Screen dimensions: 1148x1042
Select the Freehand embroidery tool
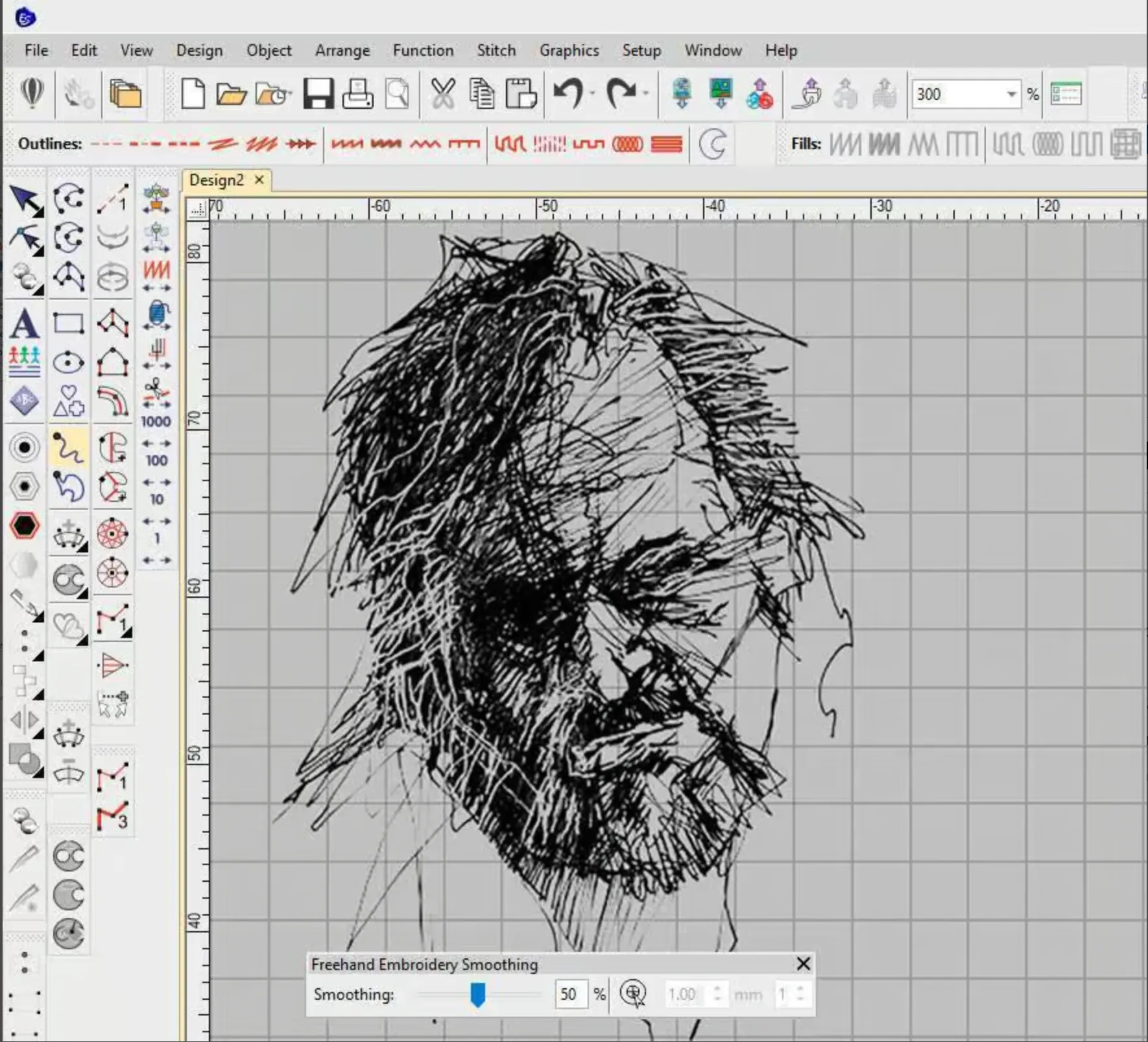68,447
